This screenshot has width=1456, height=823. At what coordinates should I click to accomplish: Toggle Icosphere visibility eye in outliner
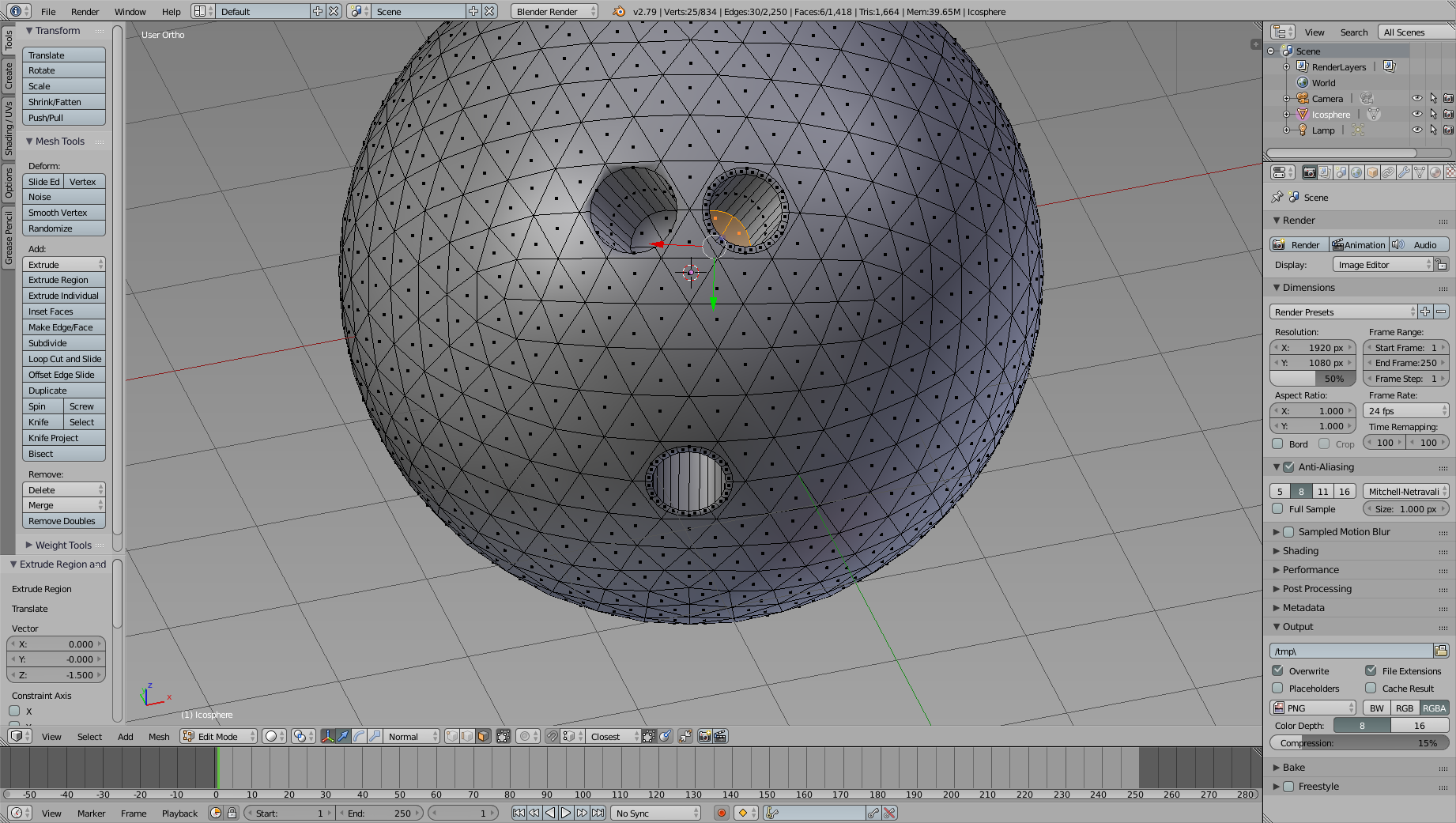click(x=1416, y=114)
